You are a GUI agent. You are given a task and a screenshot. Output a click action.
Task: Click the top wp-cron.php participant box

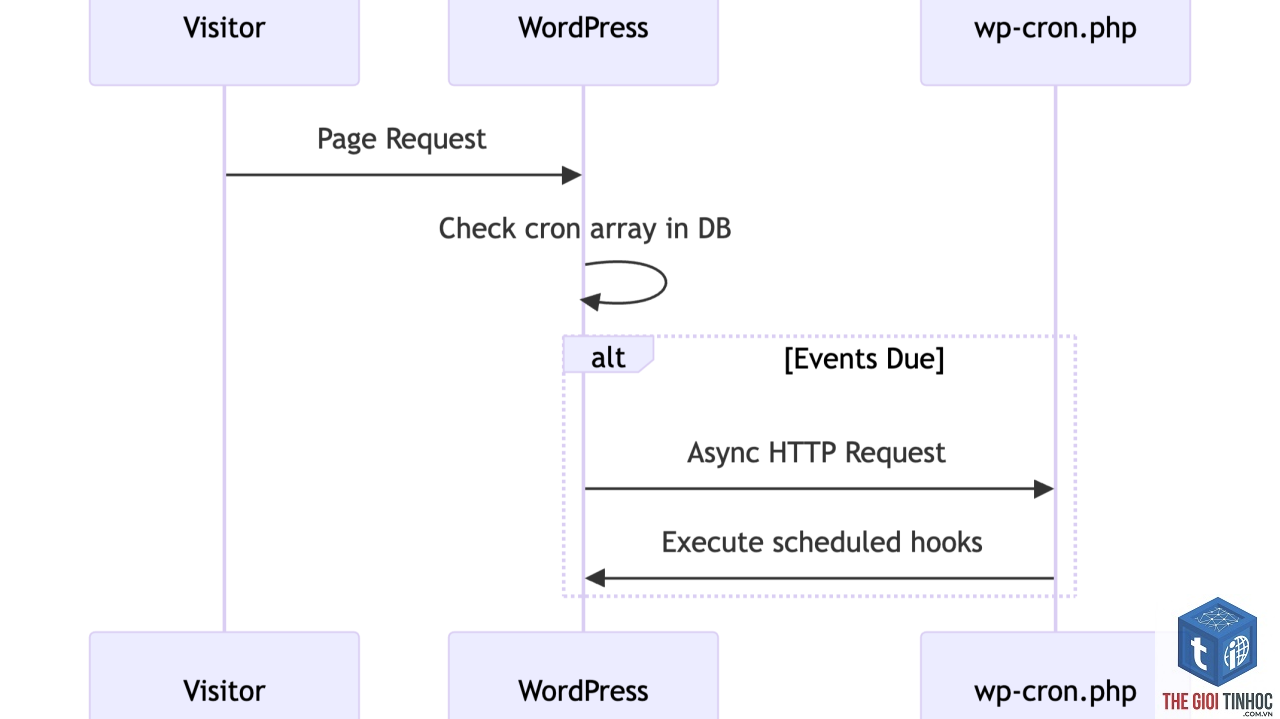pos(1055,42)
